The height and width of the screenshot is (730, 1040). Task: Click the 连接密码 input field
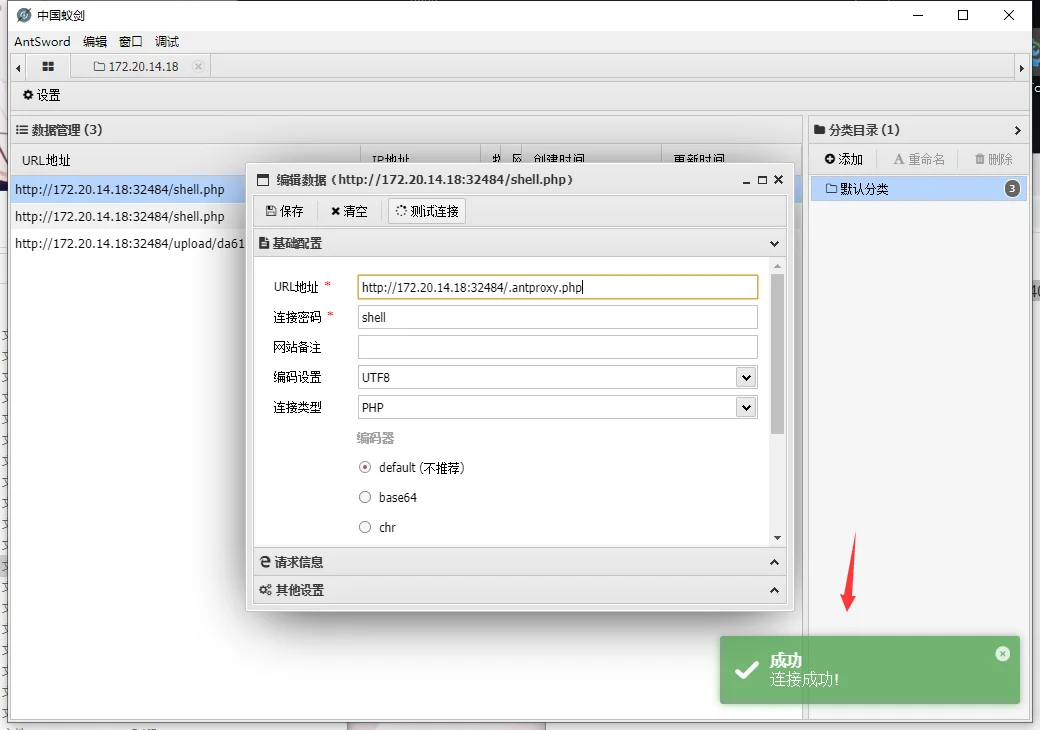click(x=557, y=317)
